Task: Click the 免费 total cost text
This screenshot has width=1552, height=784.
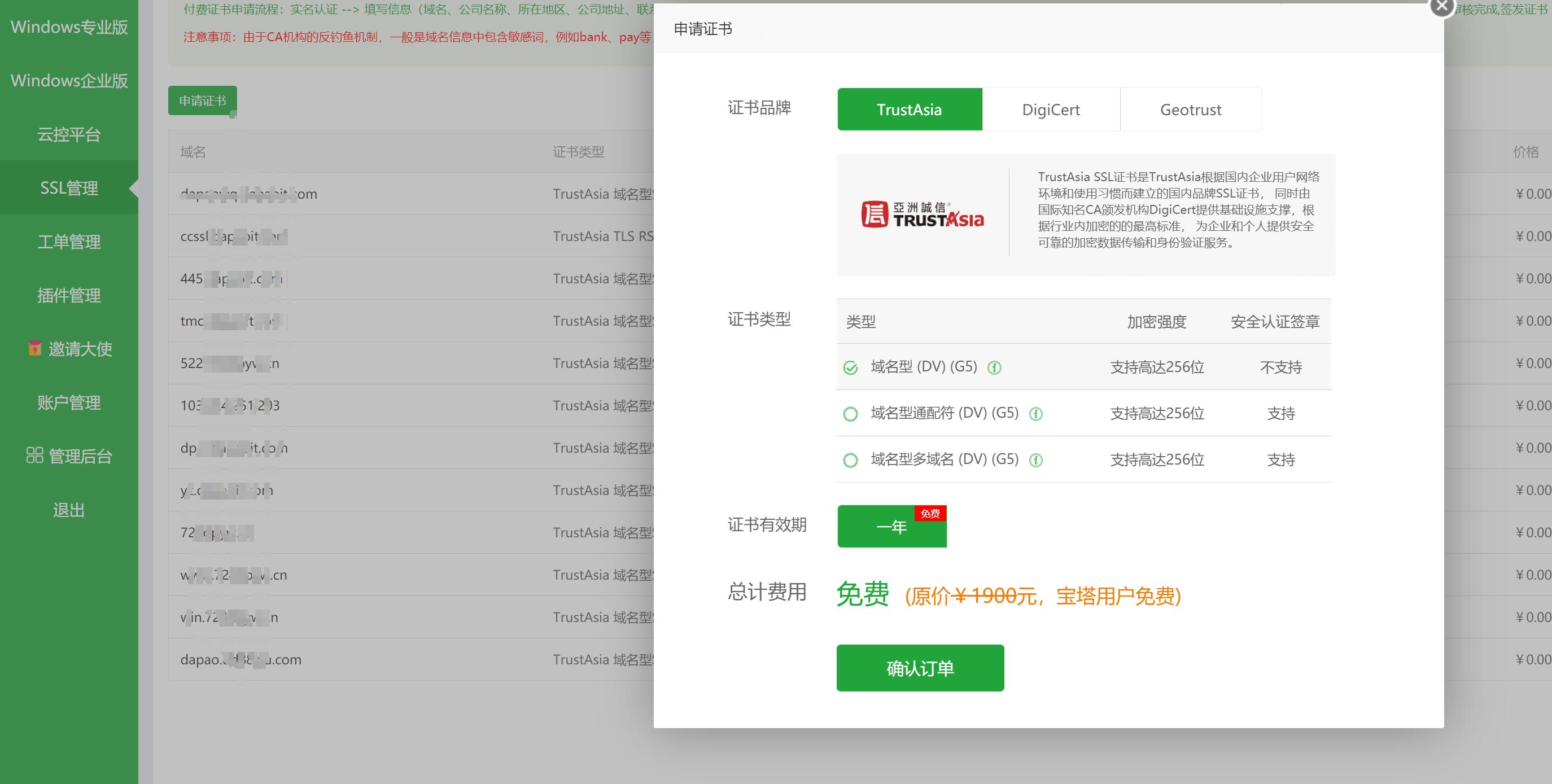Action: 863,594
